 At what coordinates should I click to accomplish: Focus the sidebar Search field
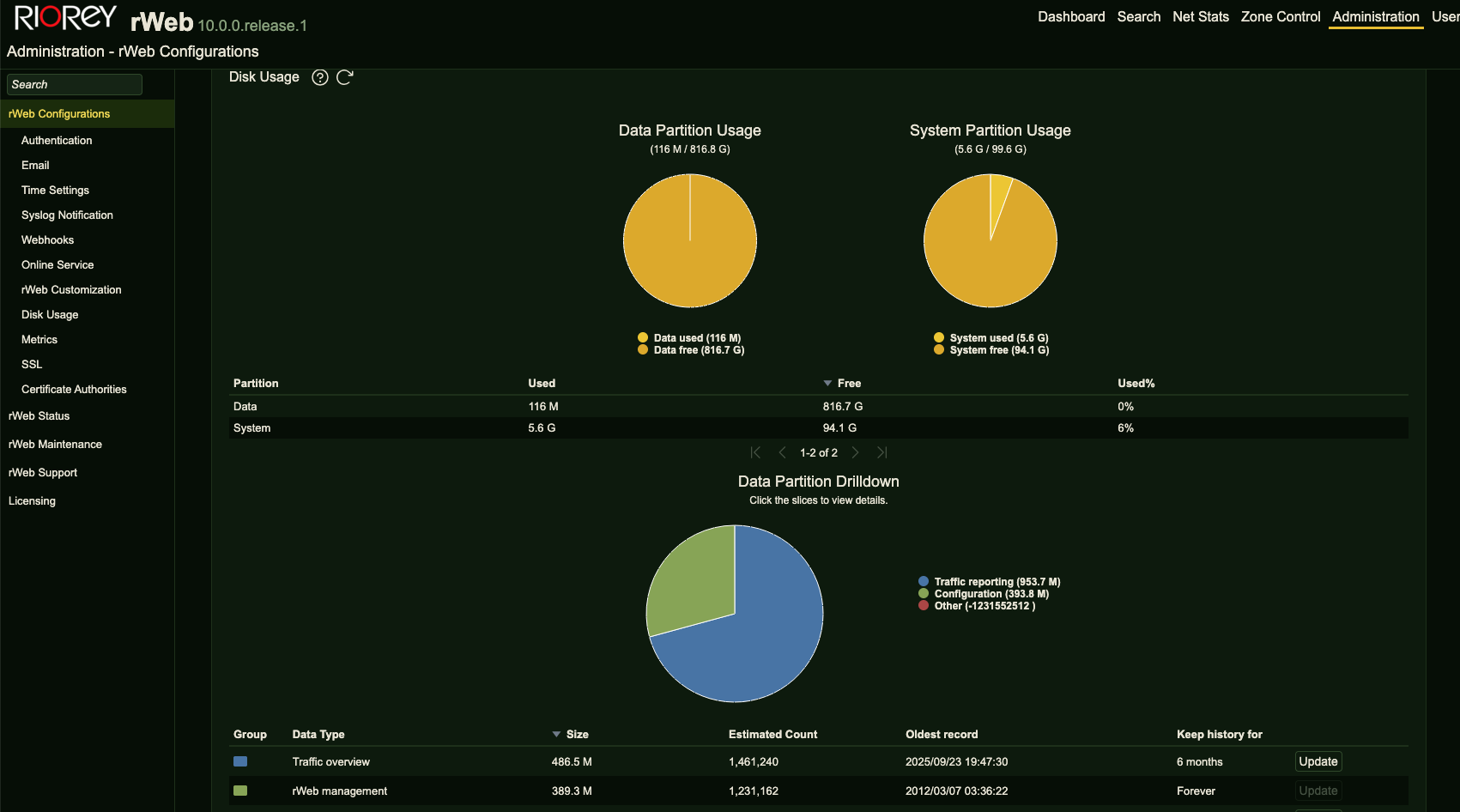coord(75,84)
